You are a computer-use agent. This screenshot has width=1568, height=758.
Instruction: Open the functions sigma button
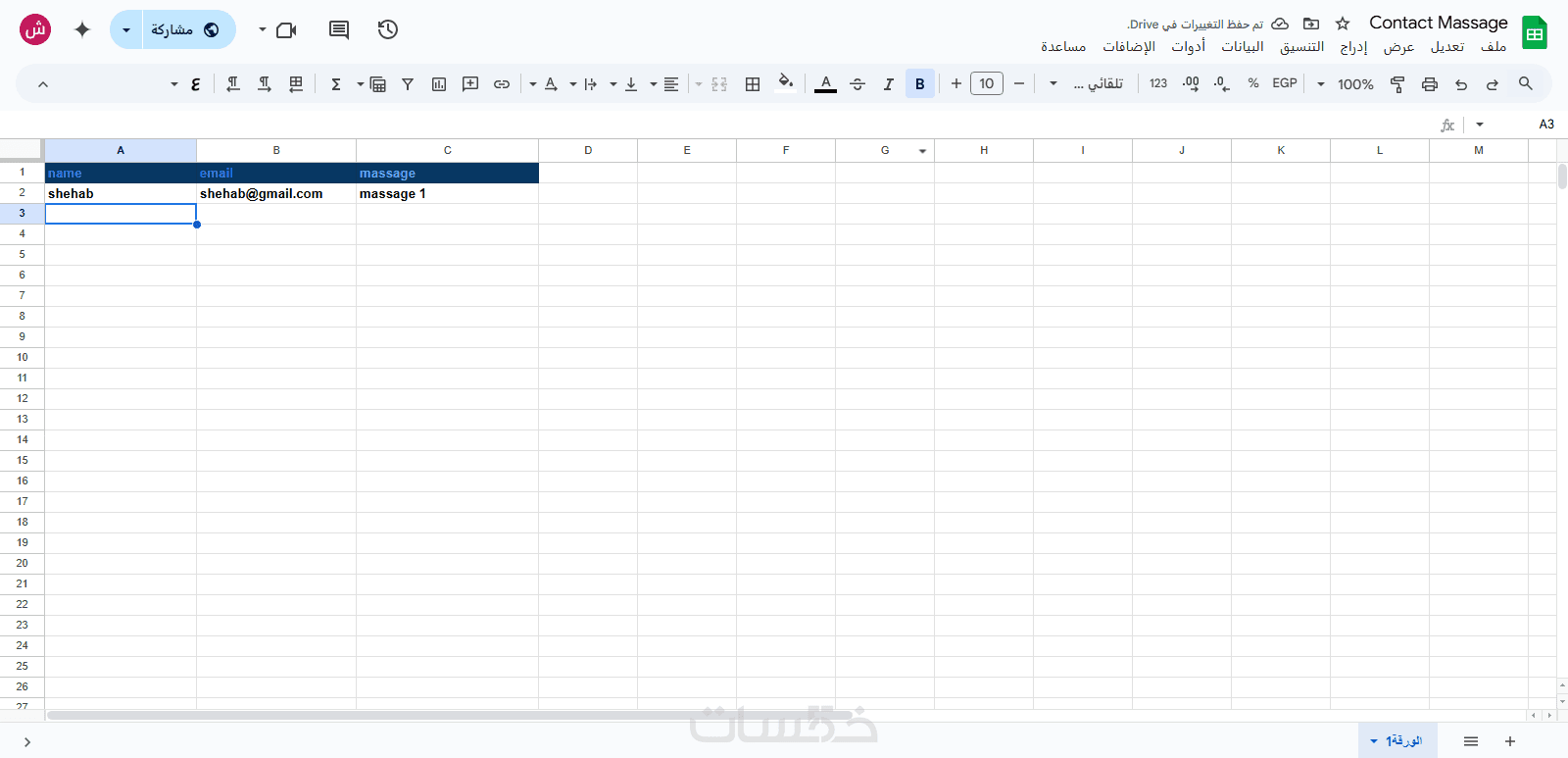(x=336, y=84)
